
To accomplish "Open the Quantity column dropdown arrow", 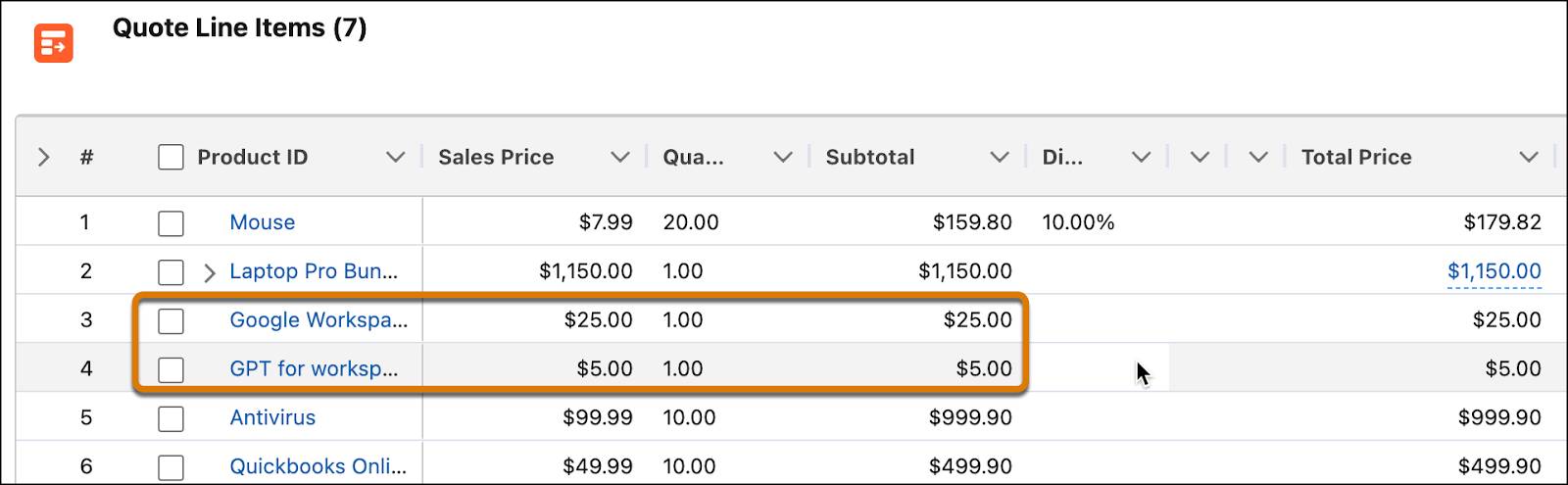I will point(782,157).
